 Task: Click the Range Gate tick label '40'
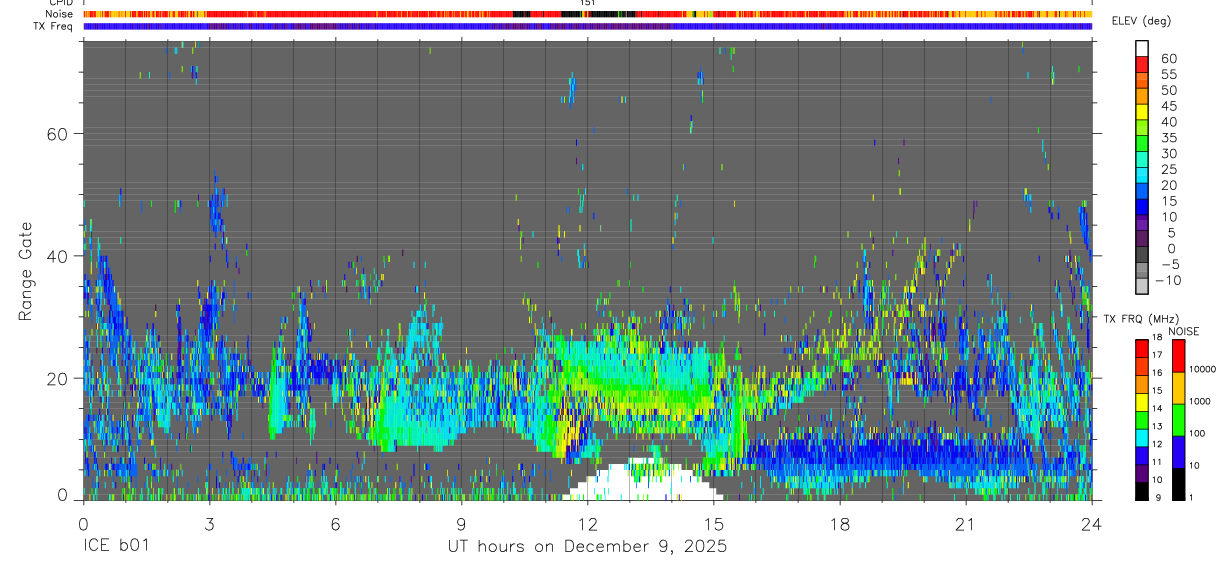click(56, 256)
